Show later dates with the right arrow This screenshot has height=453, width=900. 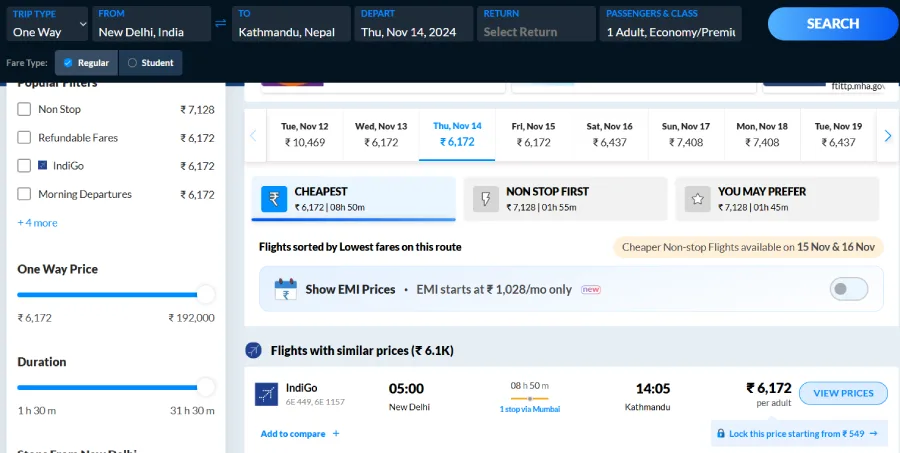(x=886, y=135)
